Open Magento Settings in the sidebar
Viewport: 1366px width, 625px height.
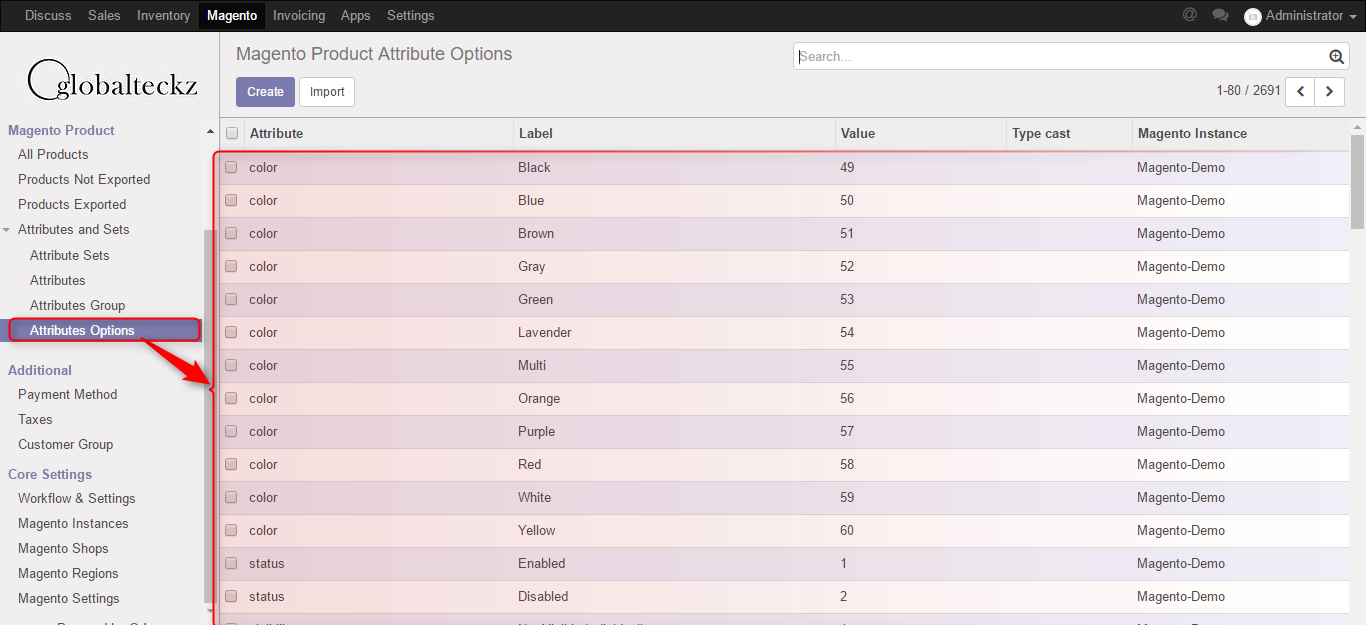coord(68,598)
